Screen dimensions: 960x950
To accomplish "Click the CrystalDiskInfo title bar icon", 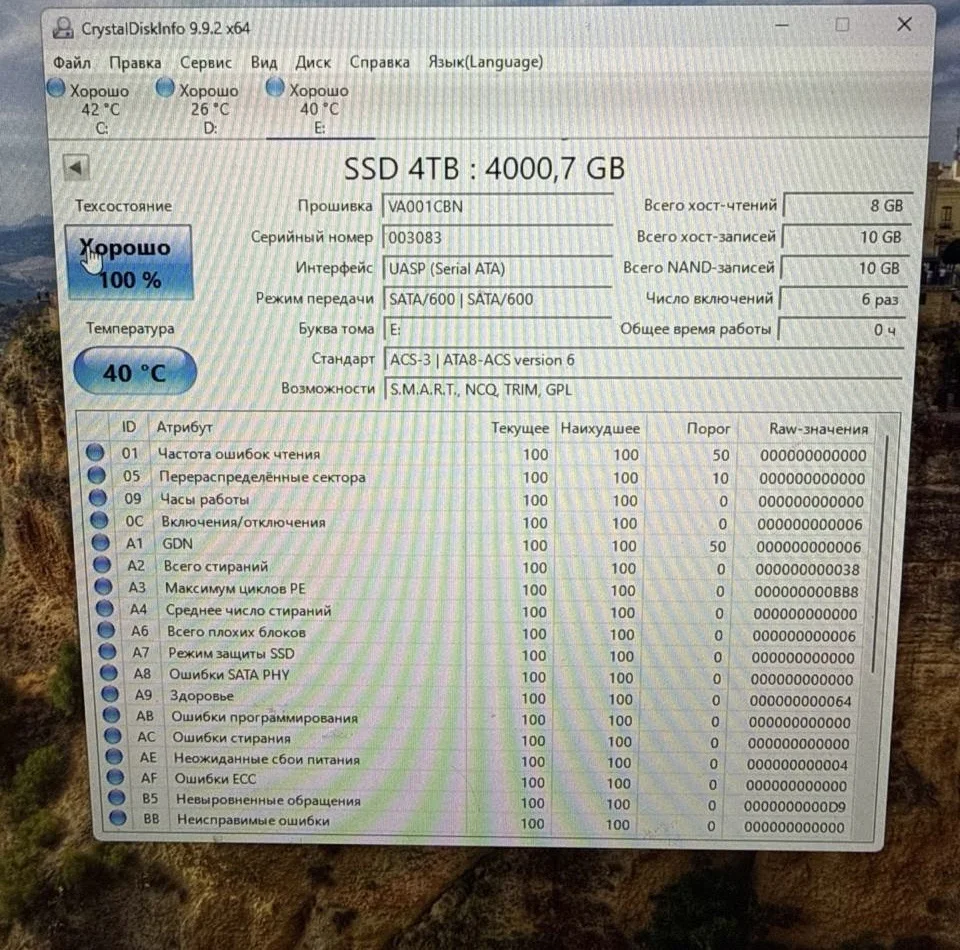I will [x=62, y=28].
